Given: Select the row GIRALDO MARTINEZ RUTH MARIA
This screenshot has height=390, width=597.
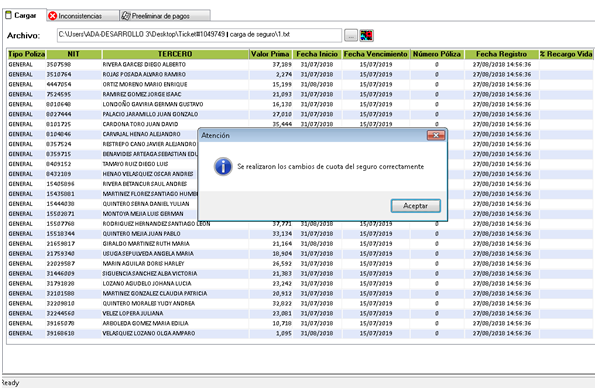Looking at the screenshot, I should (x=300, y=243).
